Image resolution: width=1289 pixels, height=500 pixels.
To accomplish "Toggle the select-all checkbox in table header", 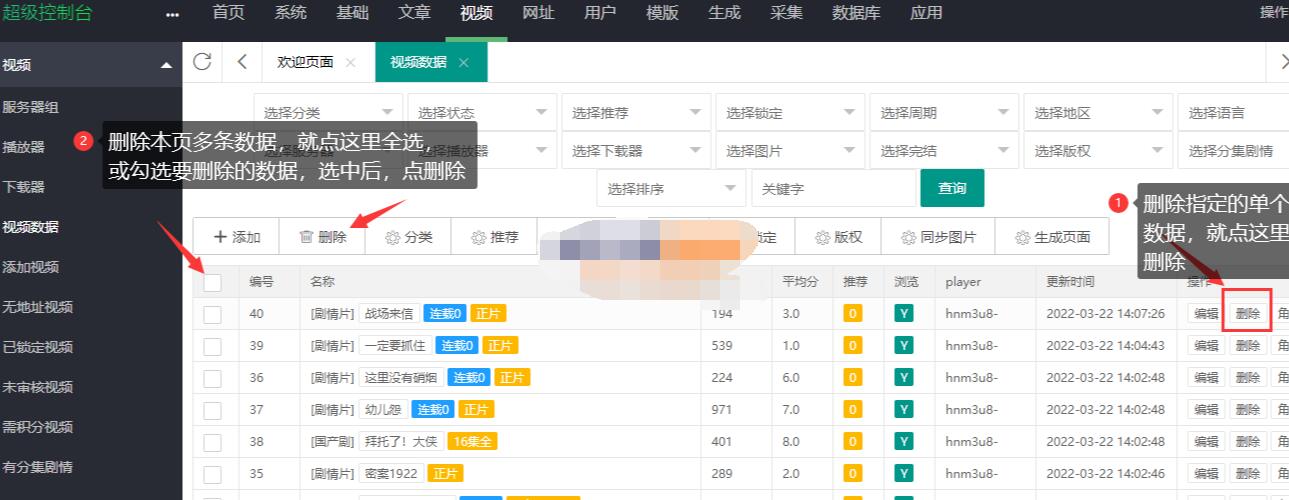I will tap(212, 282).
